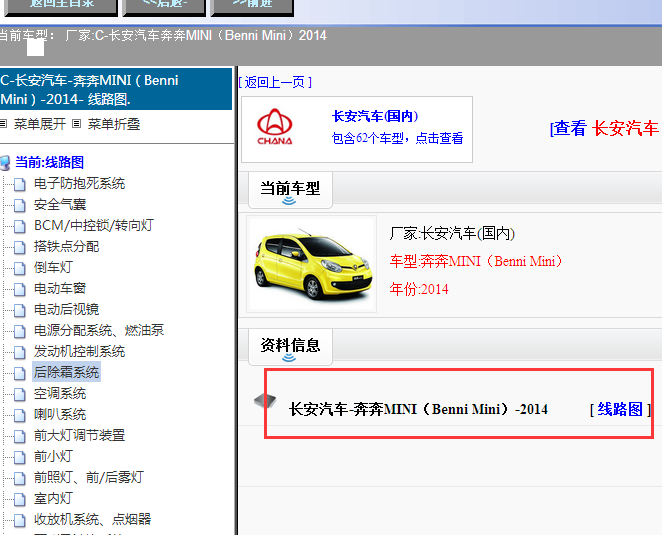662x535 pixels.
Task: Click page icon beside 前照灯、前/后雾灯
Action: [x=19, y=478]
